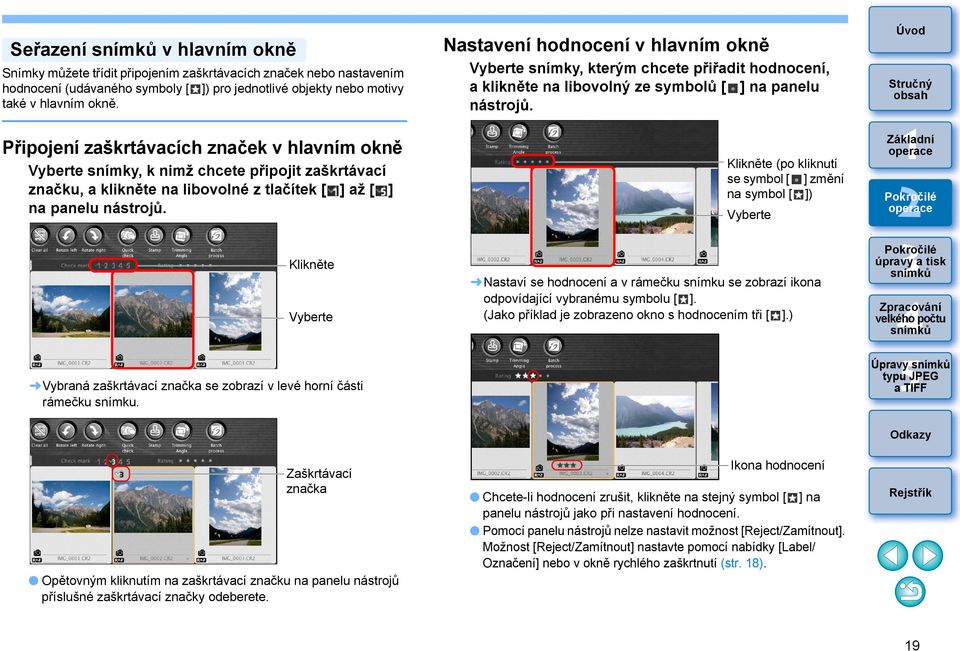
Task: Select the red-framed cloudy sky thumbnail in the top-right screenshot
Action: point(572,216)
